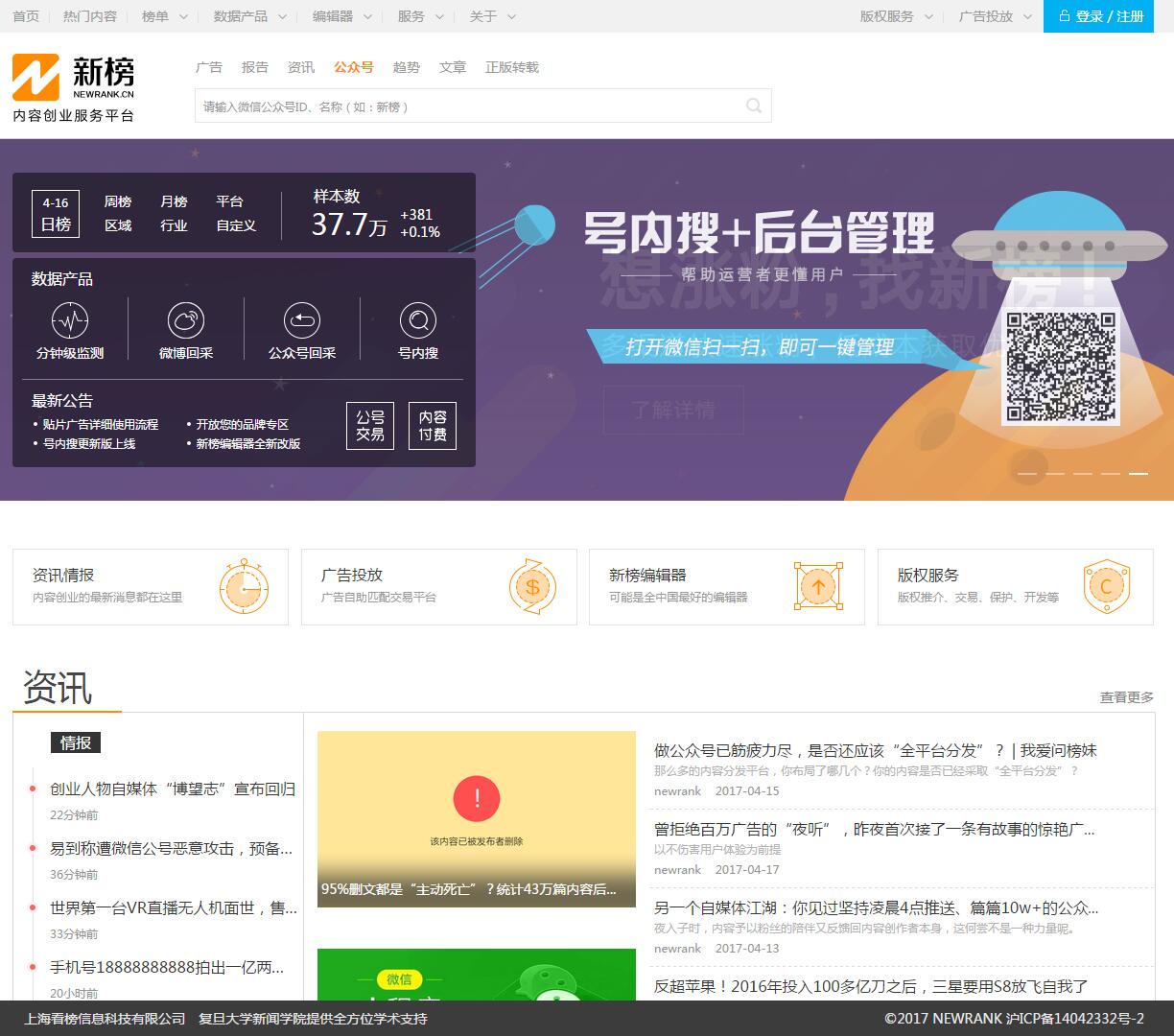Click the 4-16 日榜 ranking box
1174x1036 pixels.
tap(56, 213)
